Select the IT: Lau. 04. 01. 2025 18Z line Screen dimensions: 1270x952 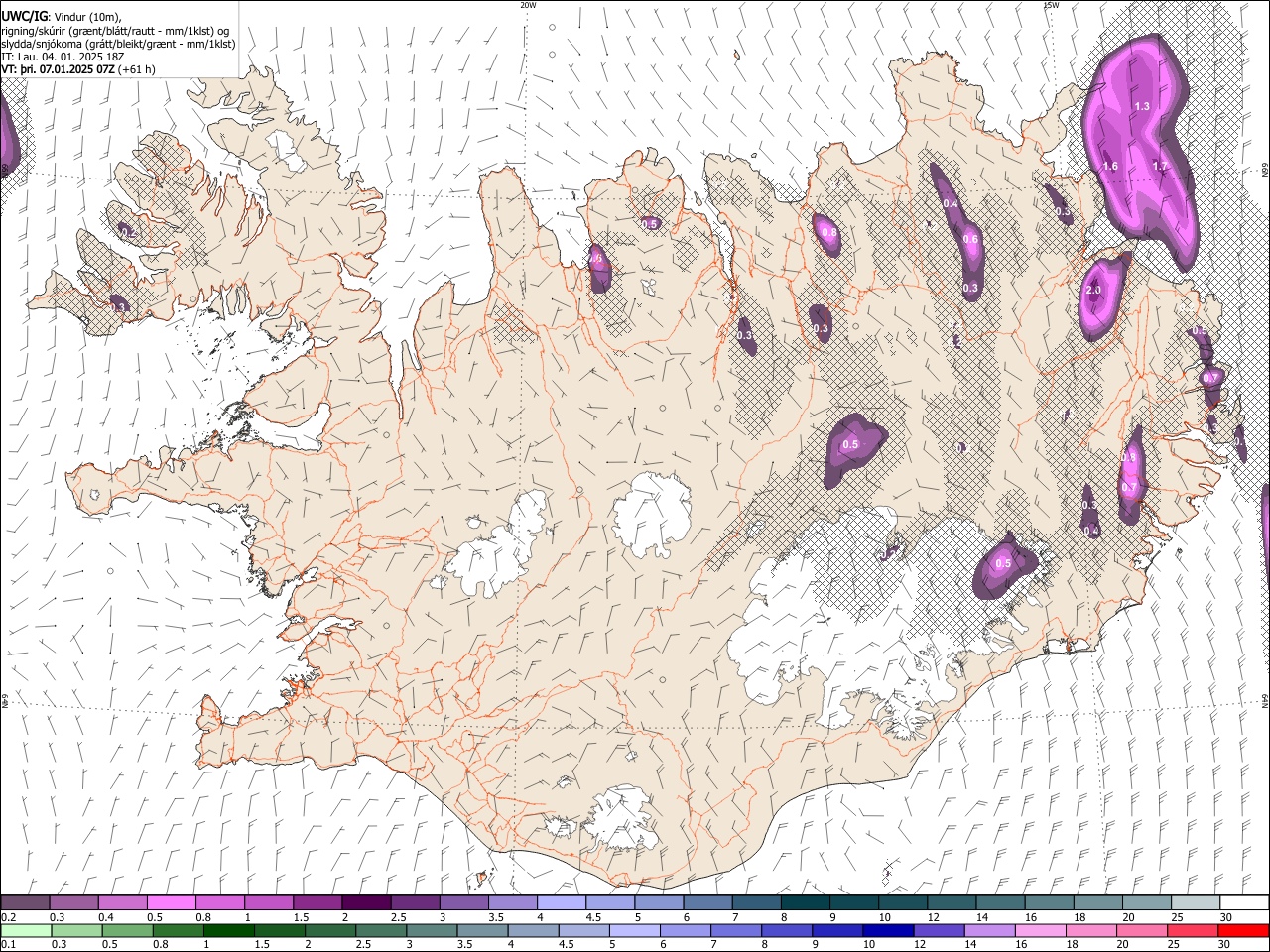click(63, 57)
